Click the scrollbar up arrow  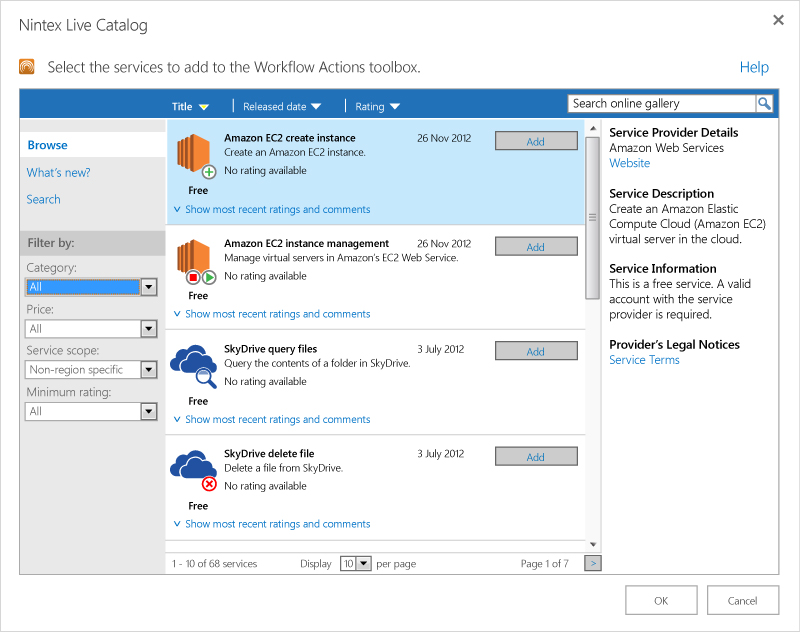coord(593,128)
